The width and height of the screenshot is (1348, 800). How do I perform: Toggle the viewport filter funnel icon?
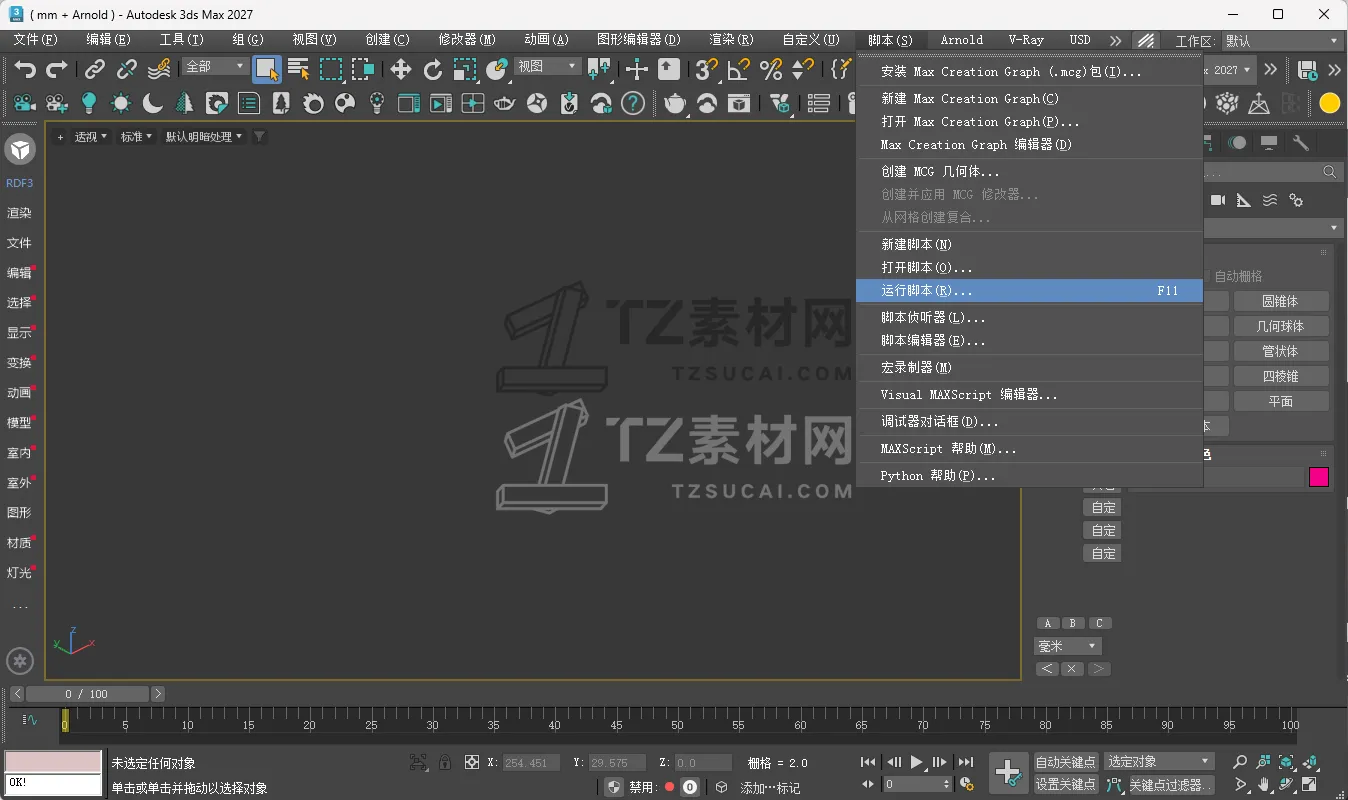[260, 137]
